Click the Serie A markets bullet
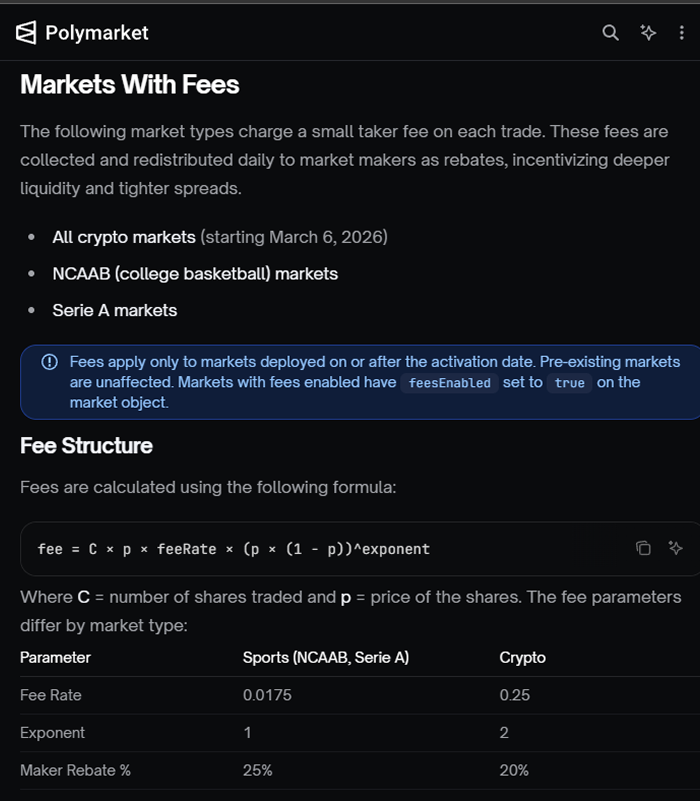The image size is (700, 801). pos(114,311)
